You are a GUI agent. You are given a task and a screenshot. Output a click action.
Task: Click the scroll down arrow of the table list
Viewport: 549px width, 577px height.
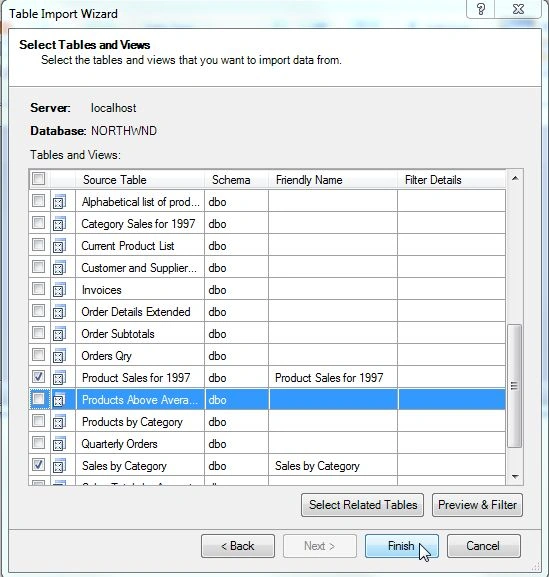click(x=515, y=477)
